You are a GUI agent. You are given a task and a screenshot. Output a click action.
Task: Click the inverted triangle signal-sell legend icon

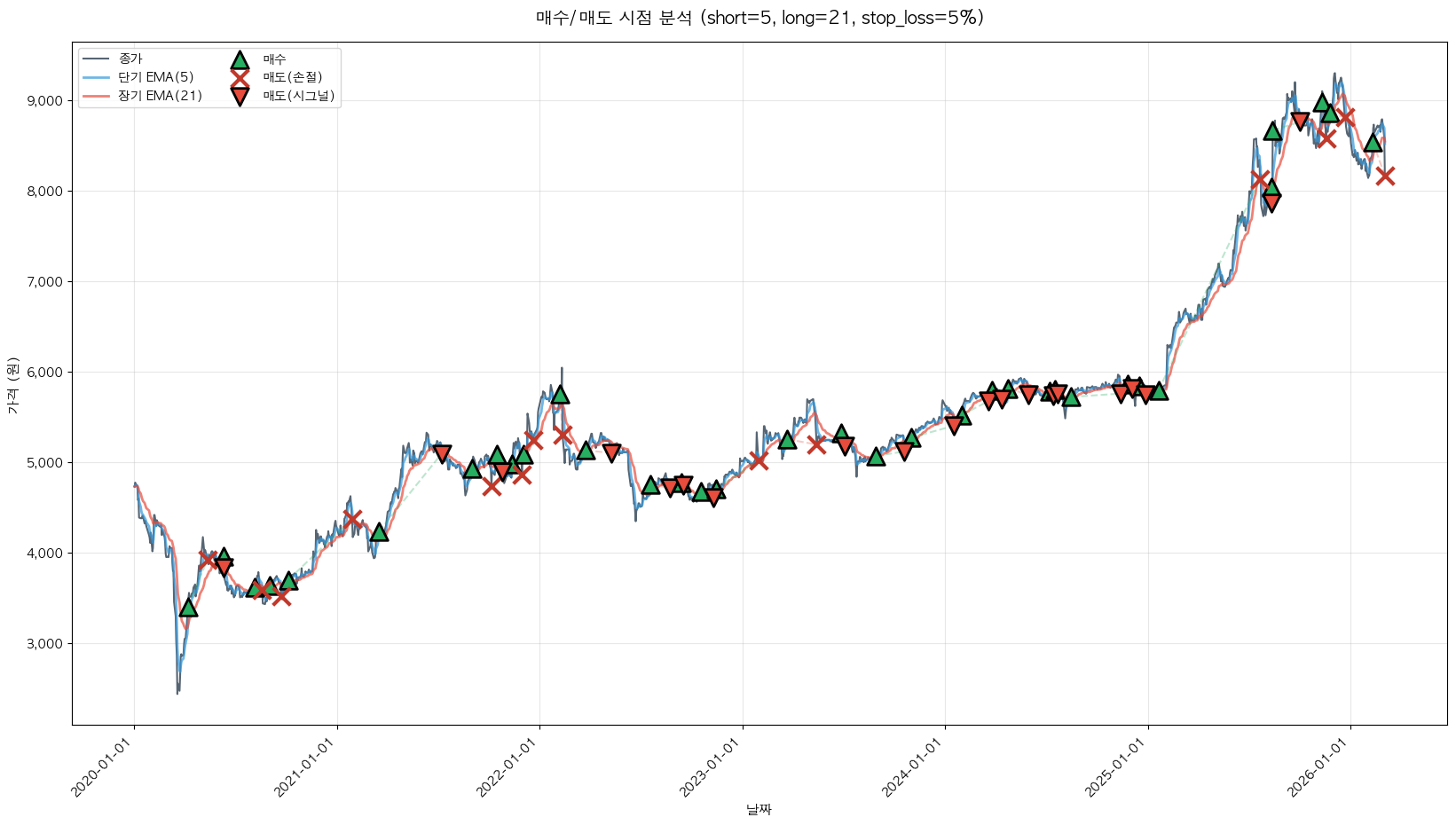[240, 97]
